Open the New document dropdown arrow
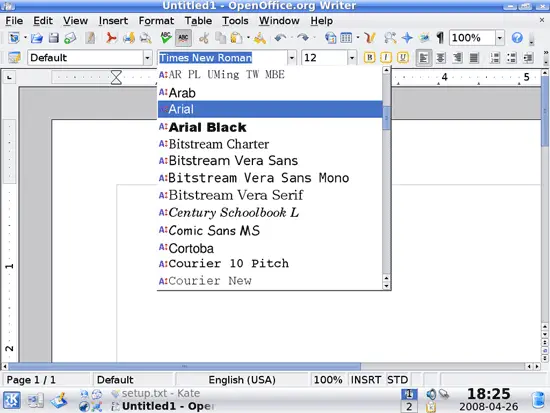This screenshot has width=550, height=413. (25, 37)
